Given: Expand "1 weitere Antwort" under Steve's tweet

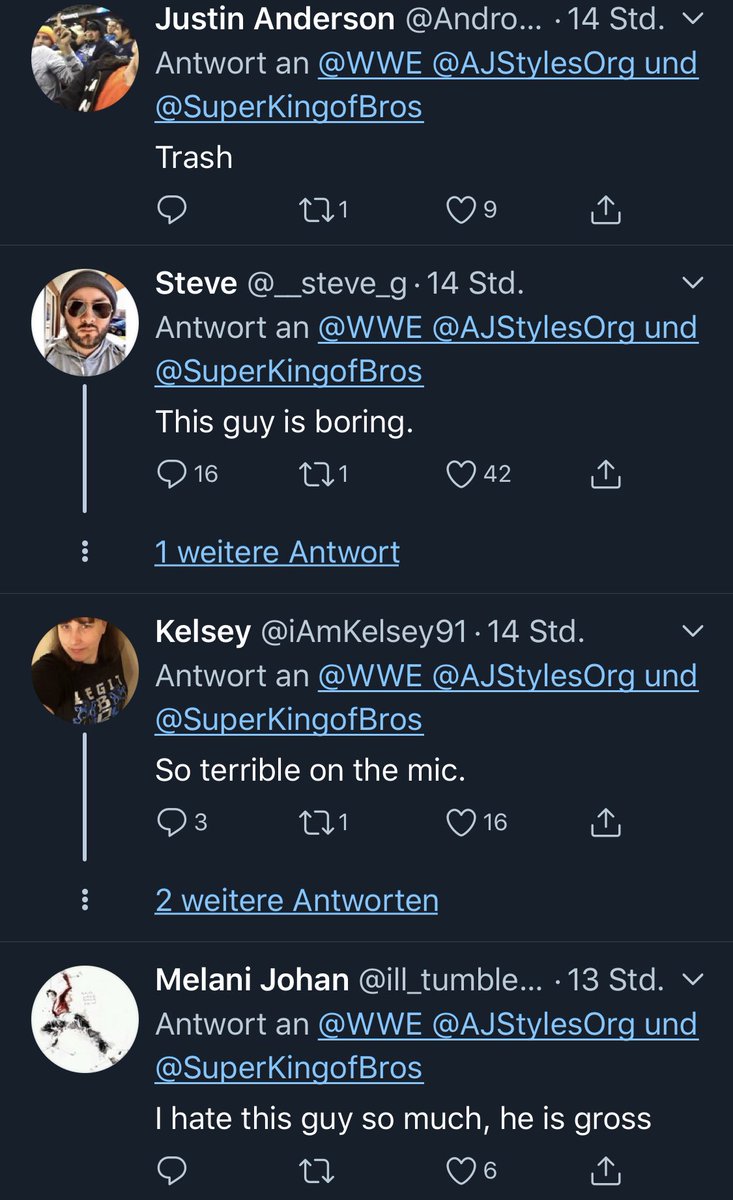Looking at the screenshot, I should point(277,552).
